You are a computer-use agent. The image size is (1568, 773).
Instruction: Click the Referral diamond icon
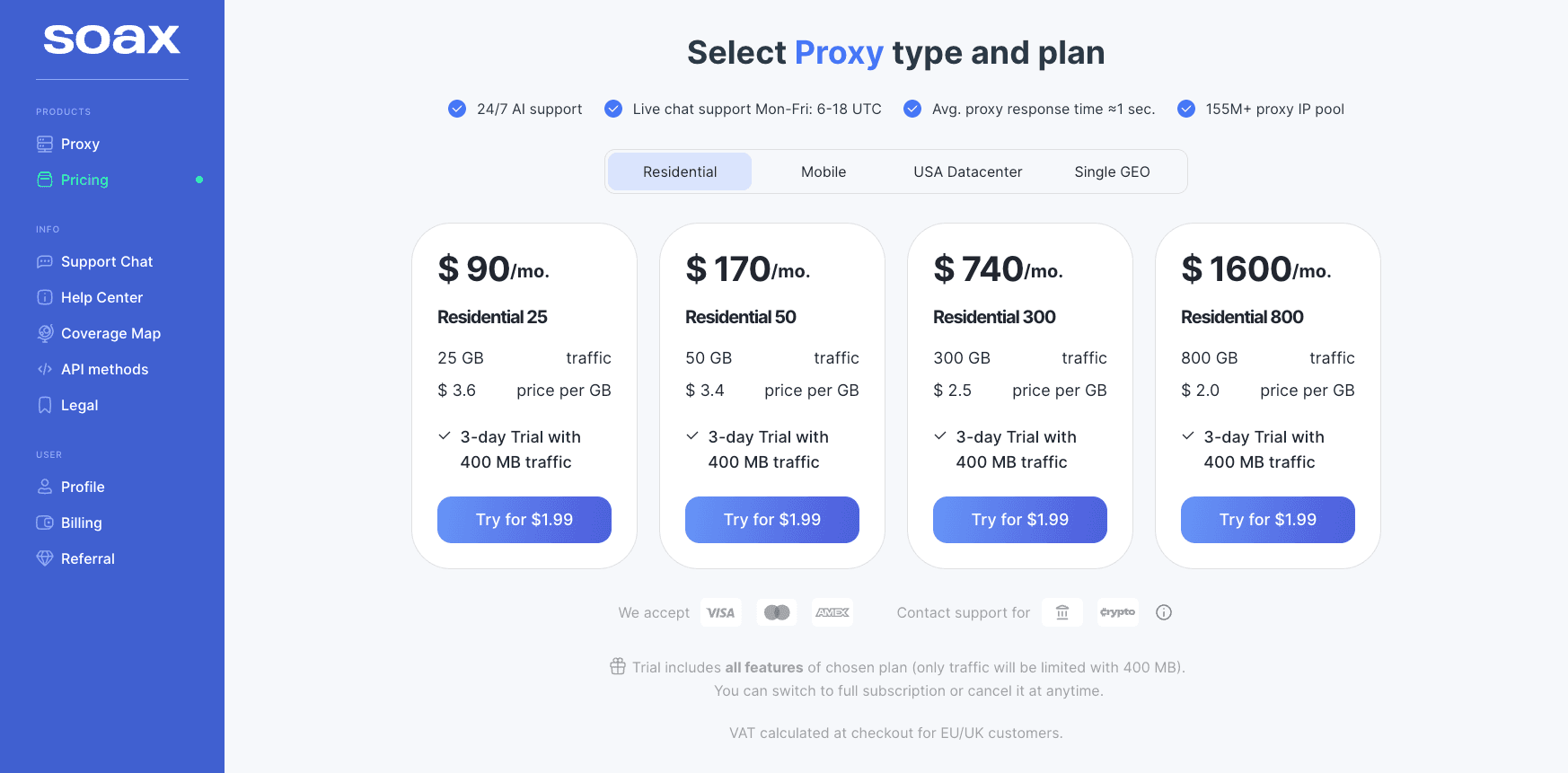pos(45,559)
